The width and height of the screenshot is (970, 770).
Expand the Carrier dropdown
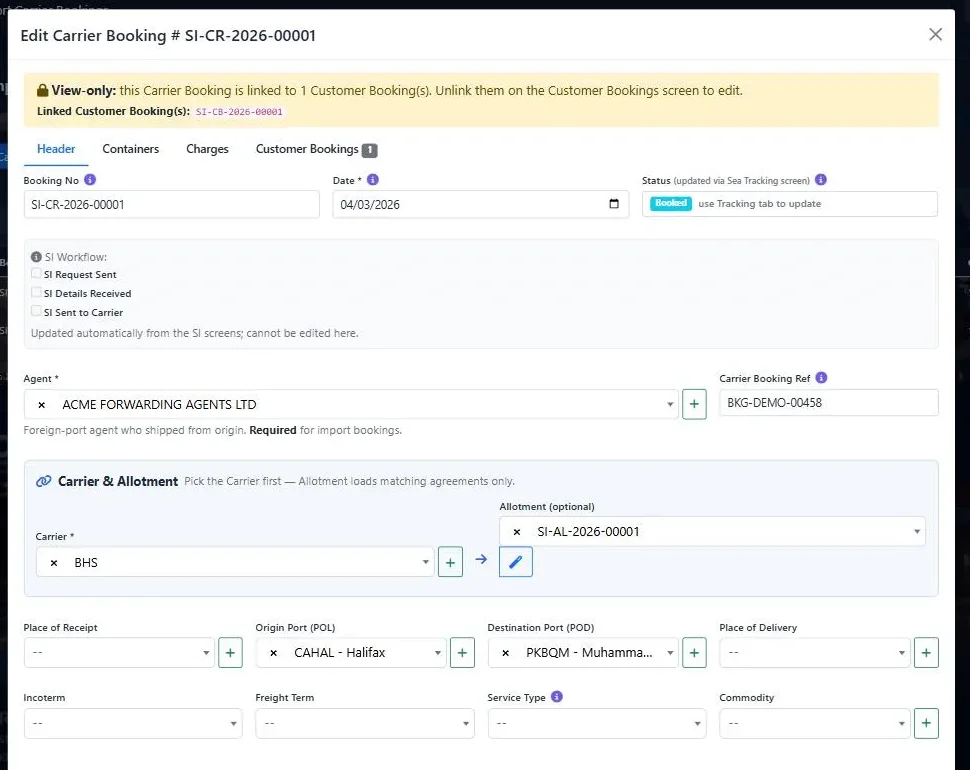click(426, 562)
